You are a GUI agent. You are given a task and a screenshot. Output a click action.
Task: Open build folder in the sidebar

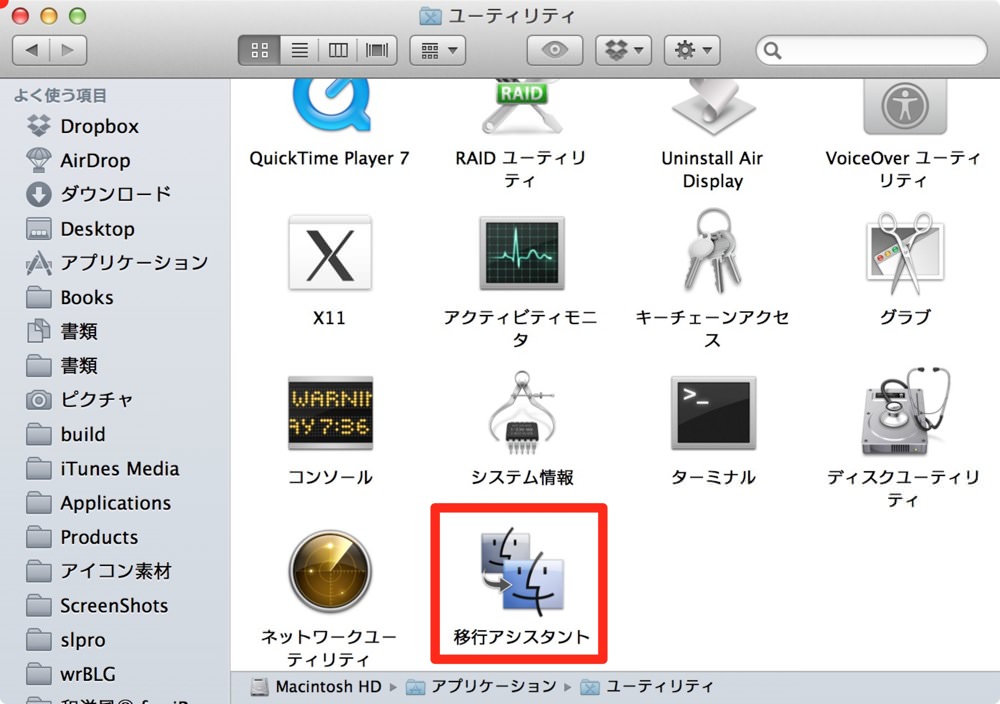coord(115,434)
